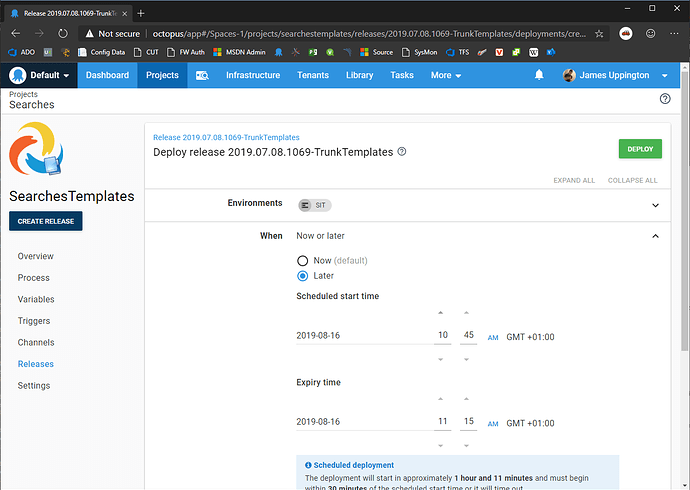Image resolution: width=690 pixels, height=490 pixels.
Task: Increase expiry time hour
Action: point(440,399)
